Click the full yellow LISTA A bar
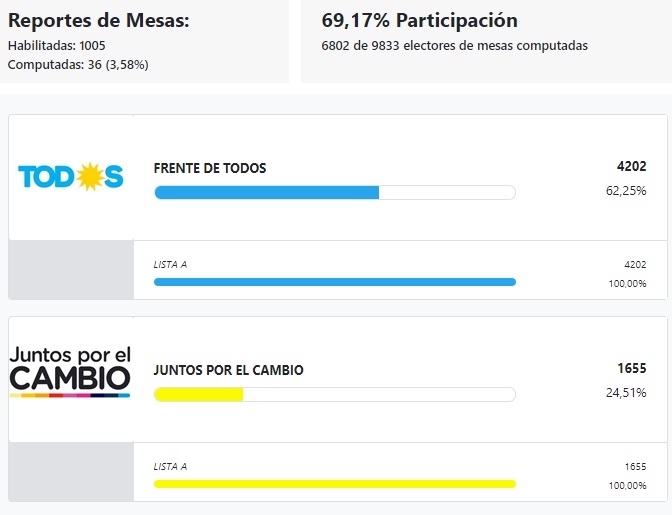The height and width of the screenshot is (515, 672). tap(334, 484)
